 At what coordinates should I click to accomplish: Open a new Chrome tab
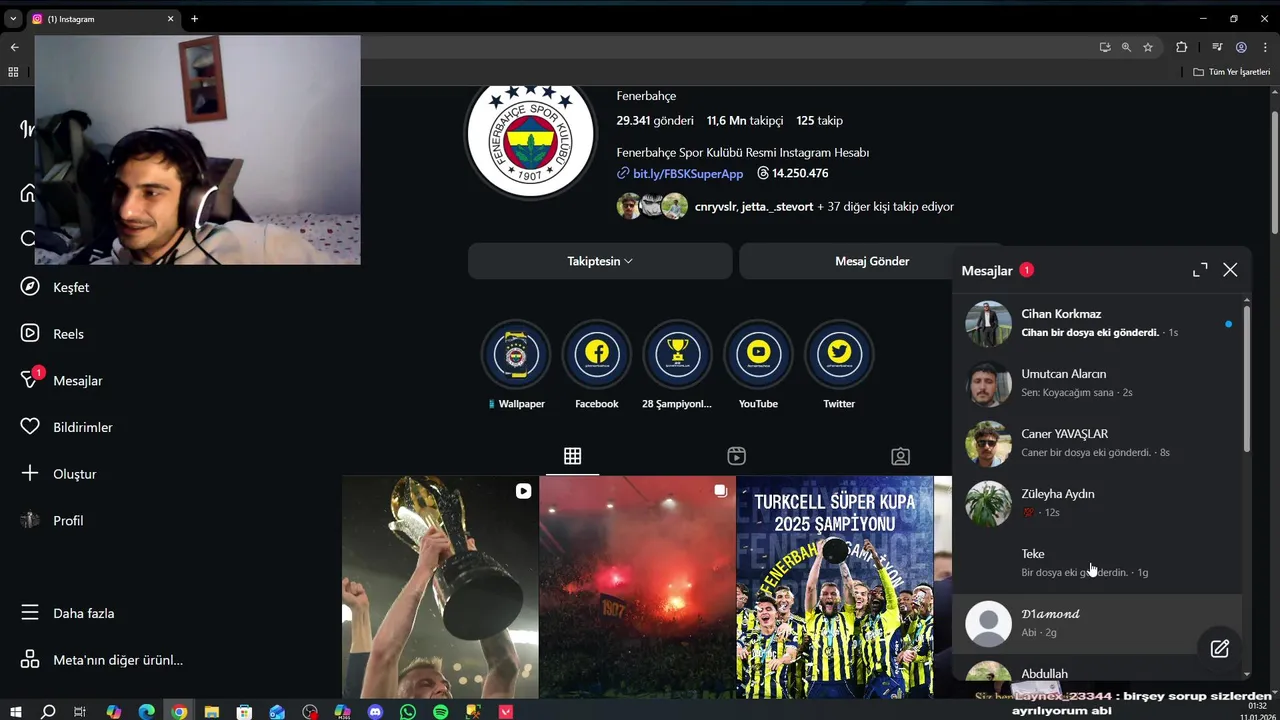pyautogui.click(x=195, y=19)
